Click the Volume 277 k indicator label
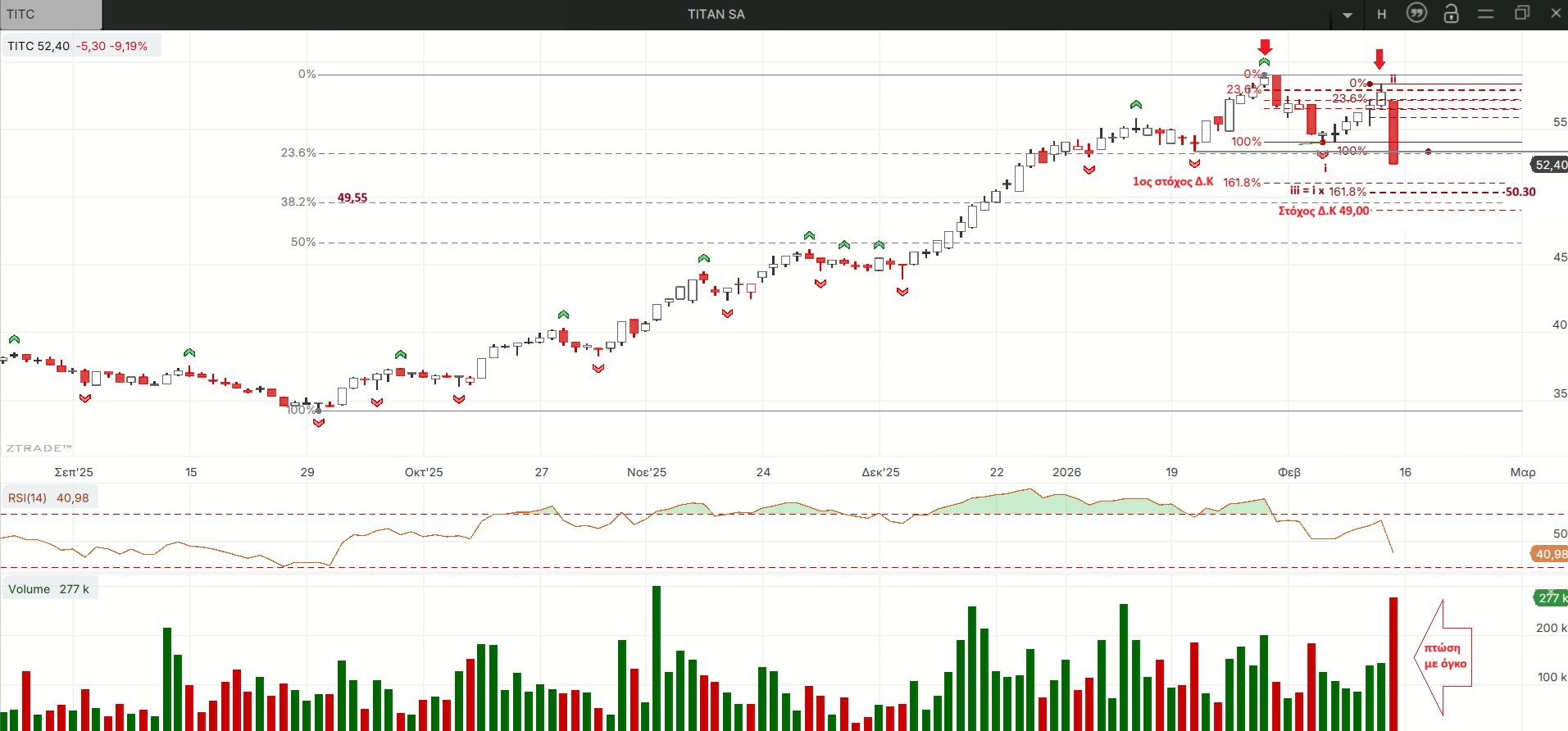Viewport: 1568px width, 731px height. coord(48,589)
